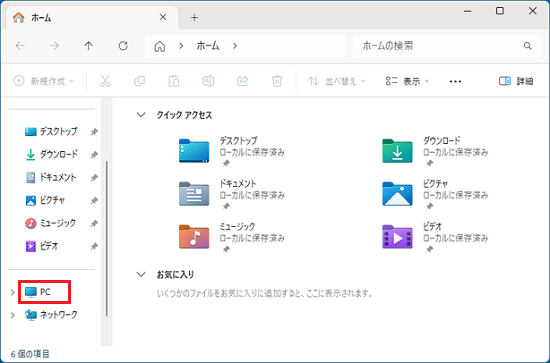
Task: Click the Cut scissors icon
Action: (x=105, y=81)
